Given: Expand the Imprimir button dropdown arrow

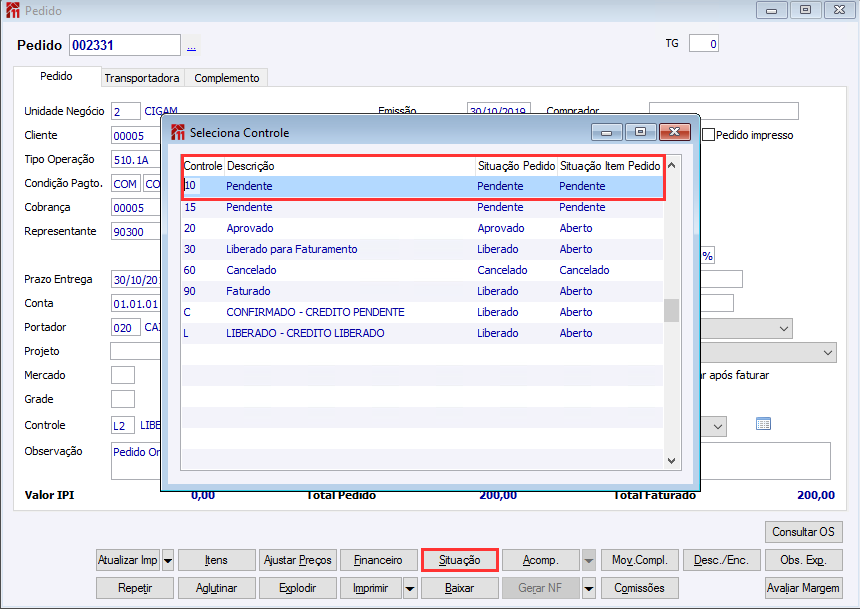Looking at the screenshot, I should pos(410,589).
